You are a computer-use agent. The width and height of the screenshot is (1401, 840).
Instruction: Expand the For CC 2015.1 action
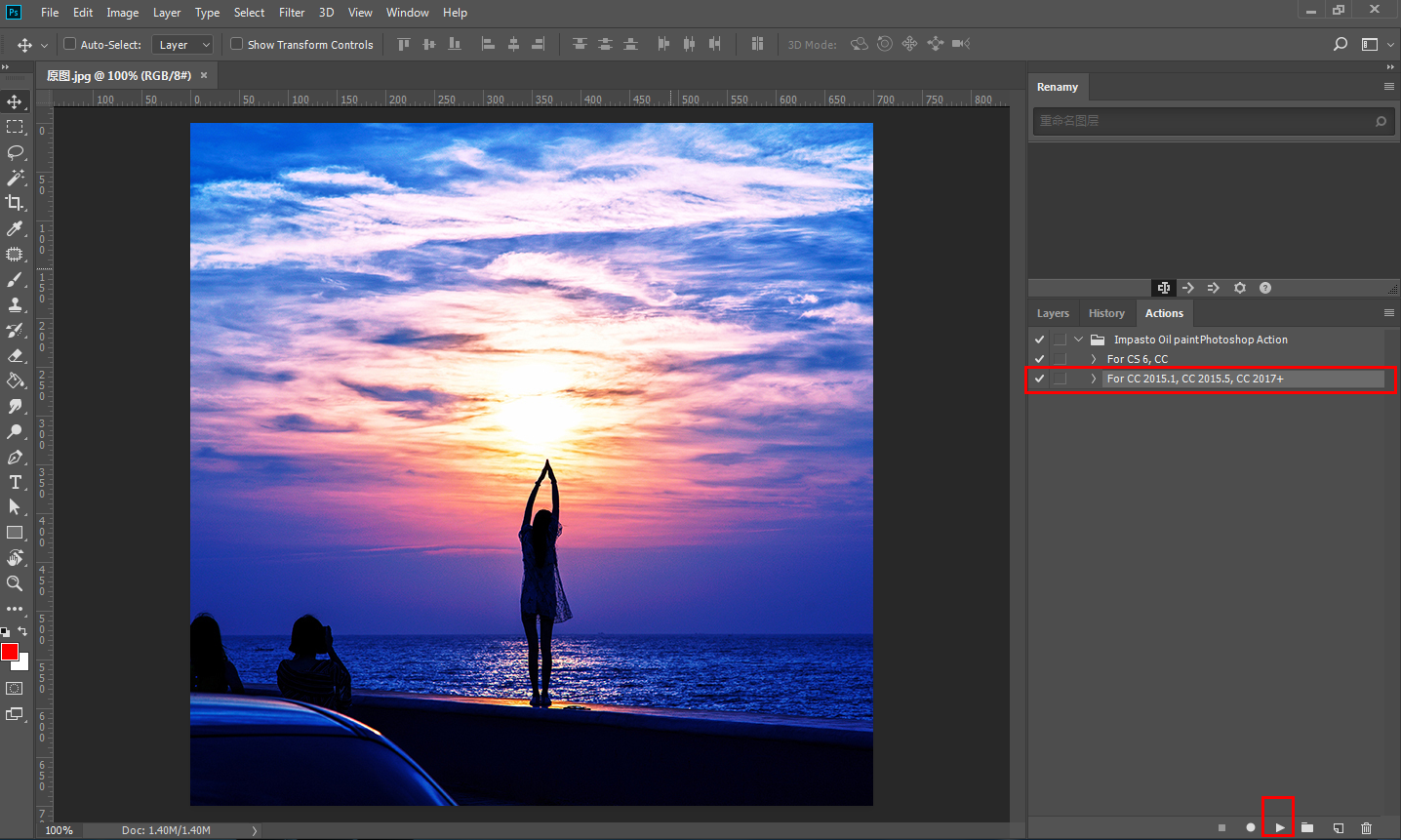pyautogui.click(x=1093, y=379)
